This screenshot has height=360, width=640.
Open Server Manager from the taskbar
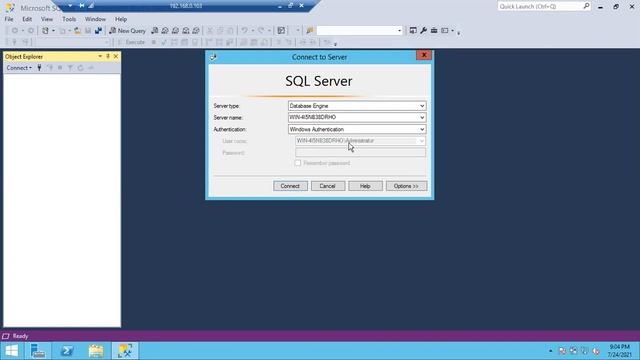pyautogui.click(x=38, y=351)
